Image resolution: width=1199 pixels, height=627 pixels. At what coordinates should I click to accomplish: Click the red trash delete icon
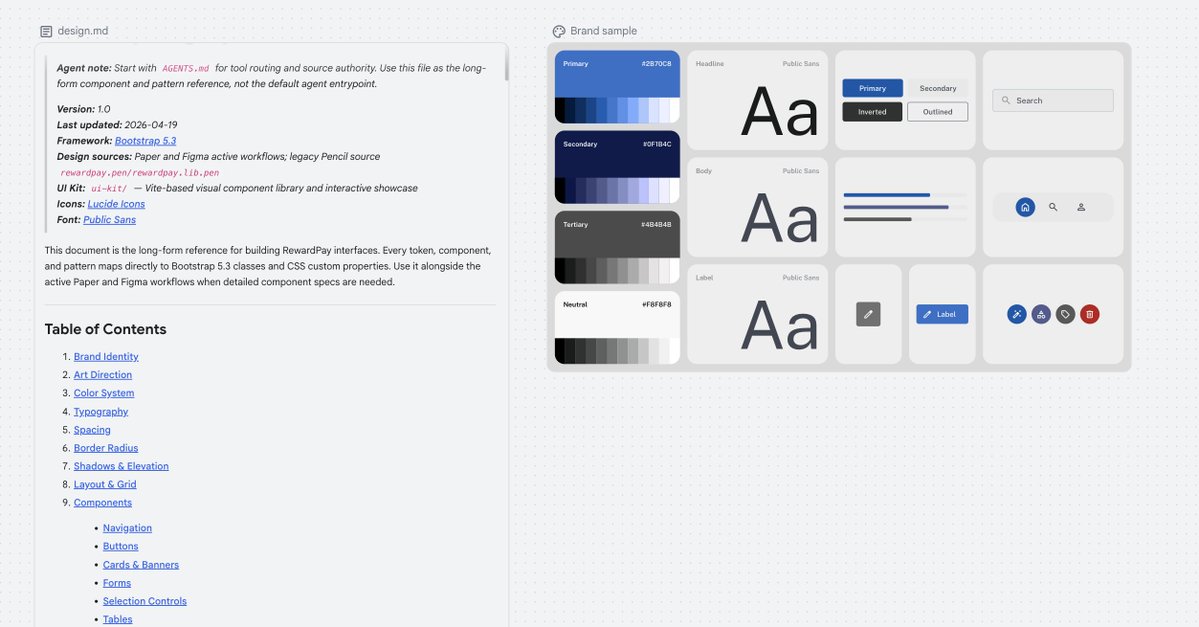(x=1090, y=314)
